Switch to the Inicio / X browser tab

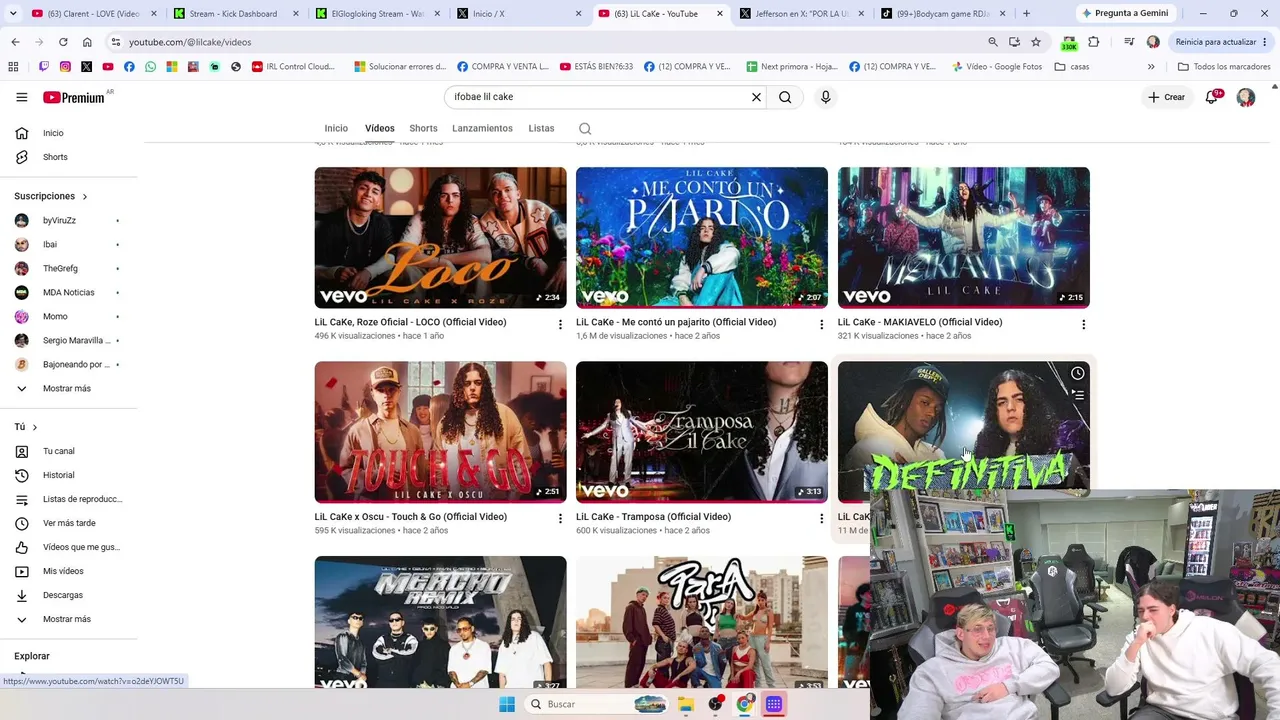click(520, 13)
